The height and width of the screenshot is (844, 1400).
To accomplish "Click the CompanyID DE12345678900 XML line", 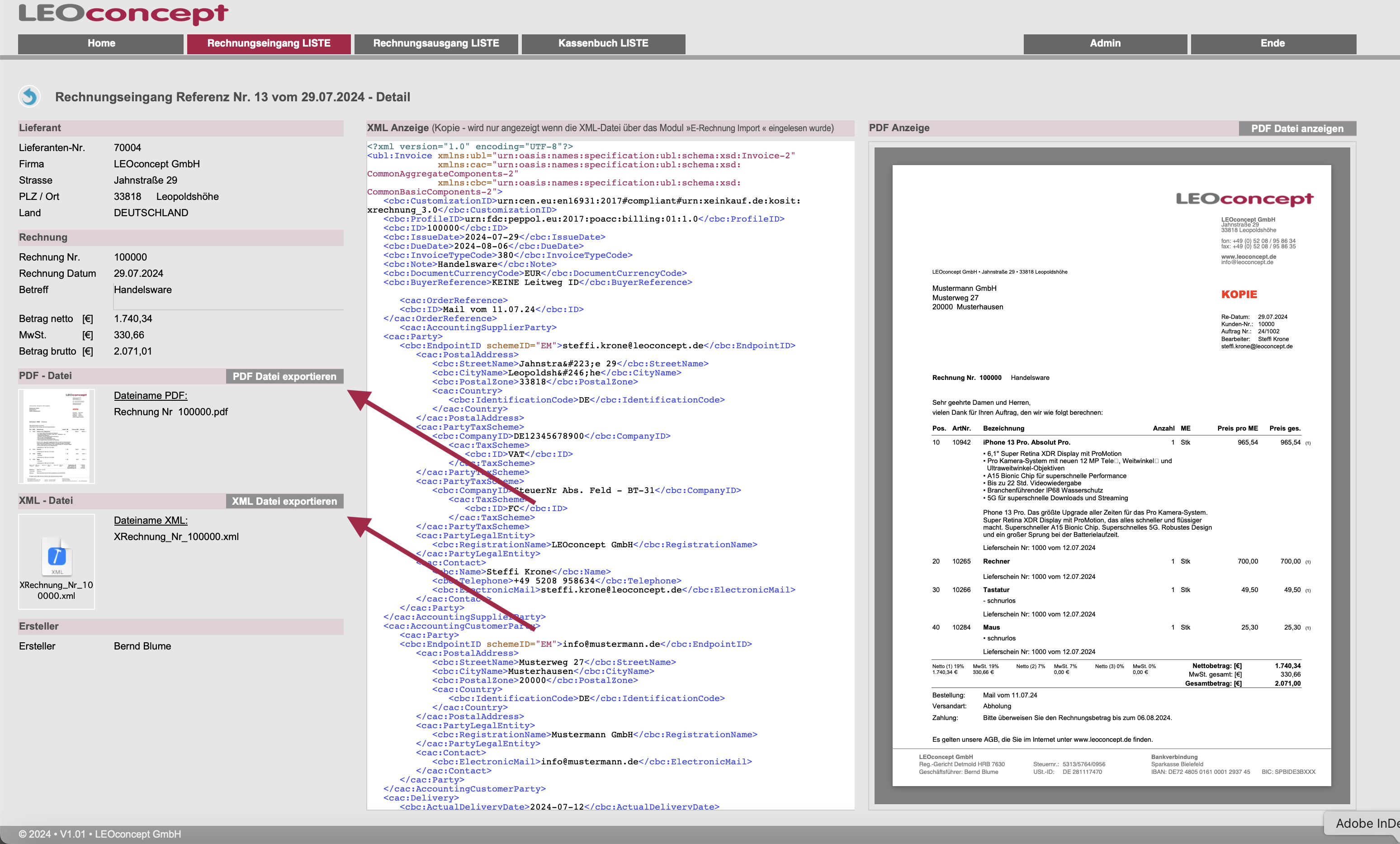I will 551,436.
